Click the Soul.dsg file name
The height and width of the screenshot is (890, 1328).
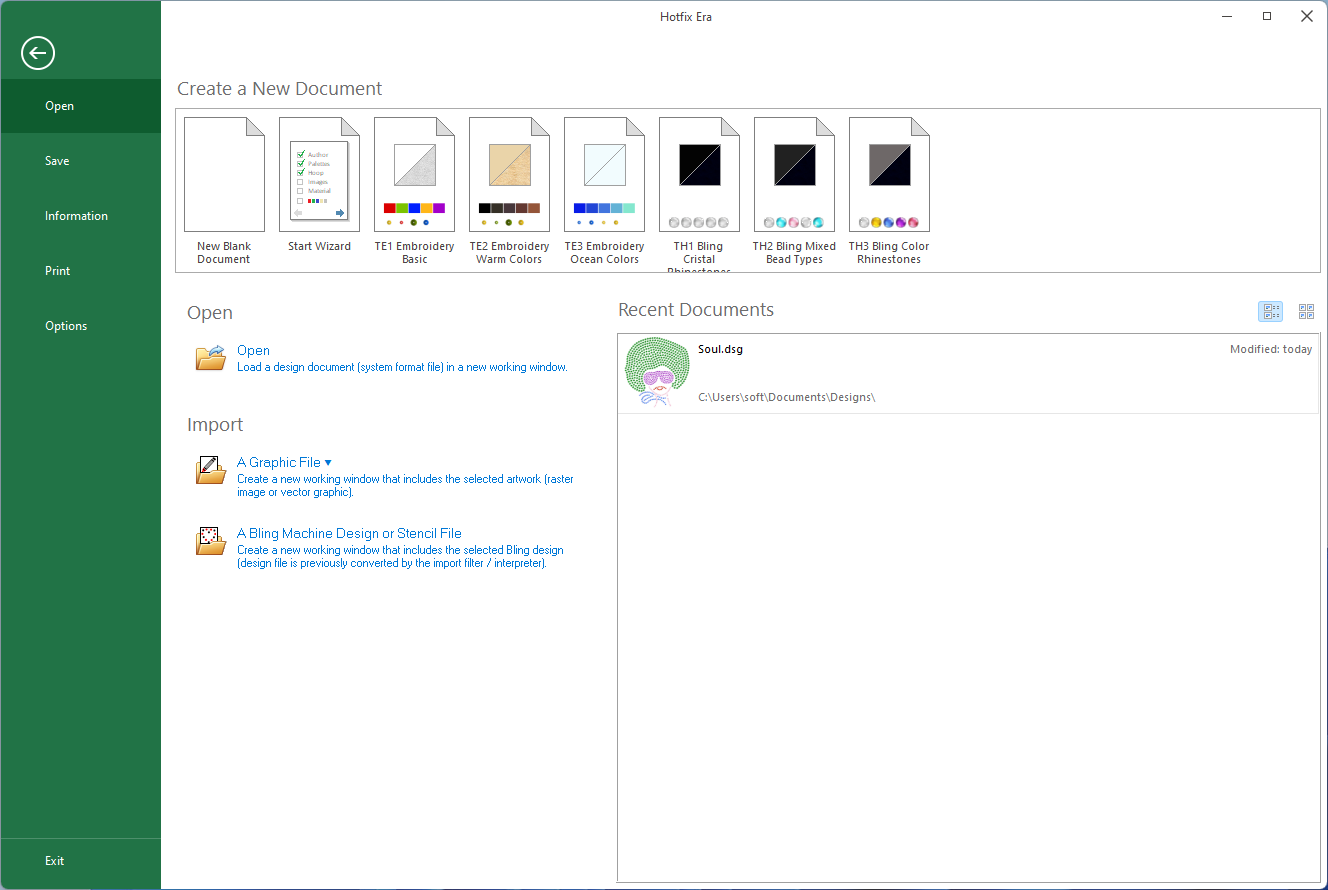coord(720,349)
